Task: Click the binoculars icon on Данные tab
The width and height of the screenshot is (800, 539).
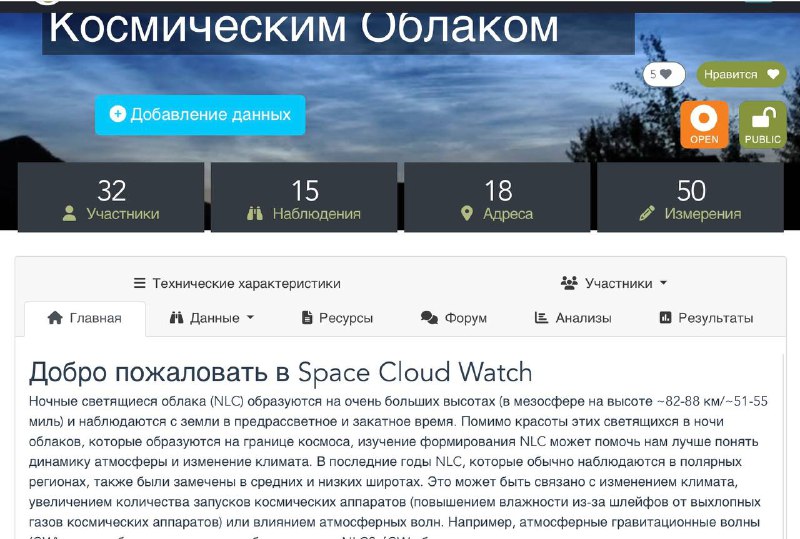Action: (177, 317)
